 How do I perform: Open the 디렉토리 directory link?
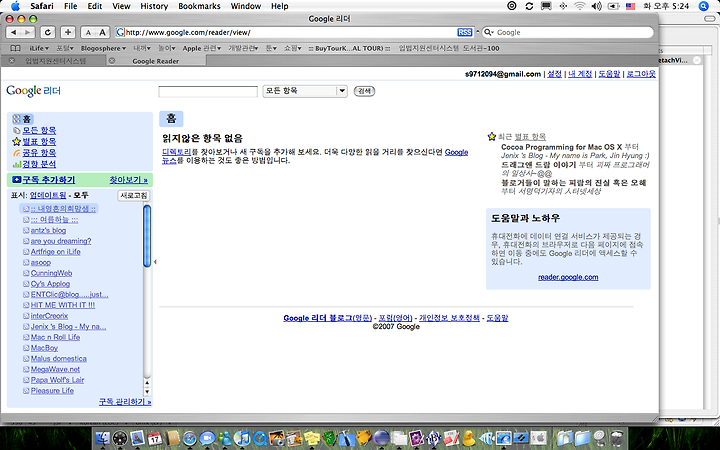coord(176,152)
